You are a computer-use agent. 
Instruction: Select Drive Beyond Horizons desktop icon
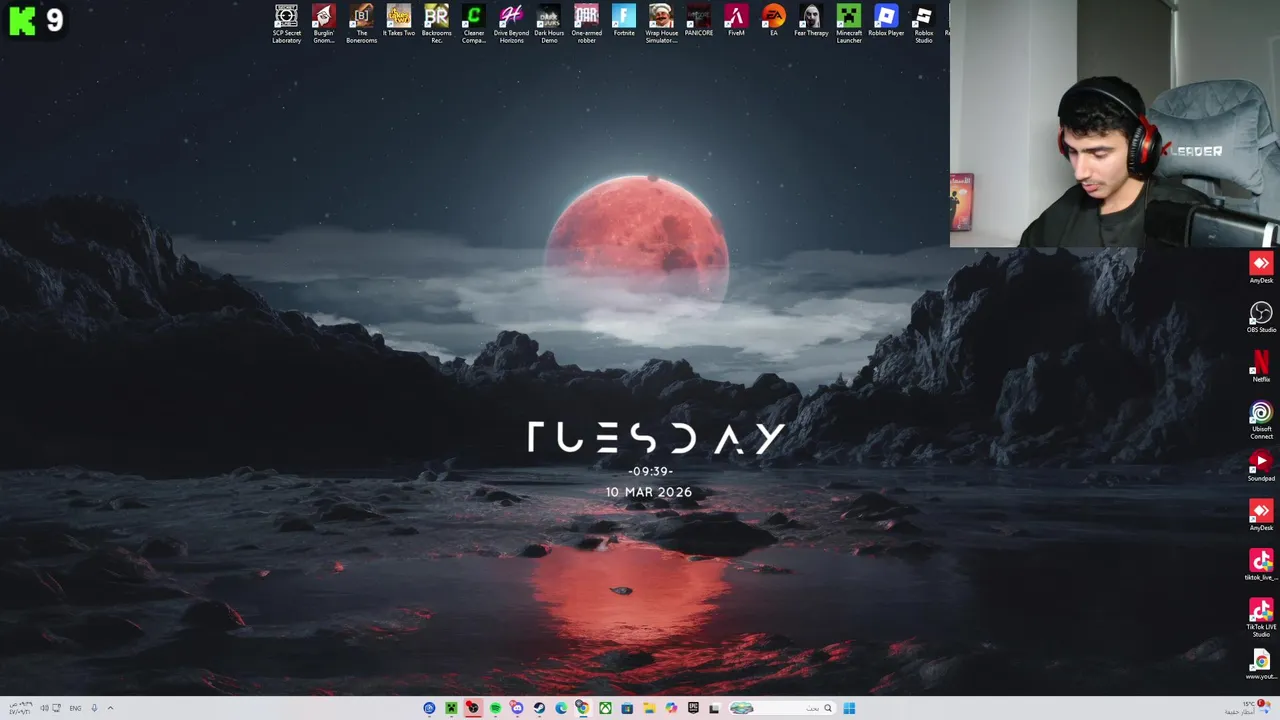511,23
